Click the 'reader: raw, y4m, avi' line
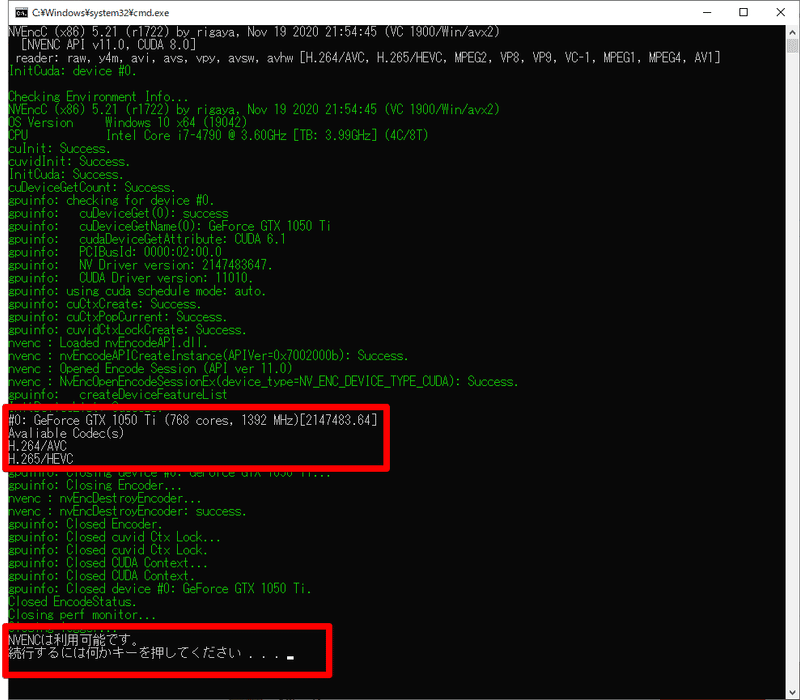Viewport: 800px width, 700px height. tap(367, 58)
